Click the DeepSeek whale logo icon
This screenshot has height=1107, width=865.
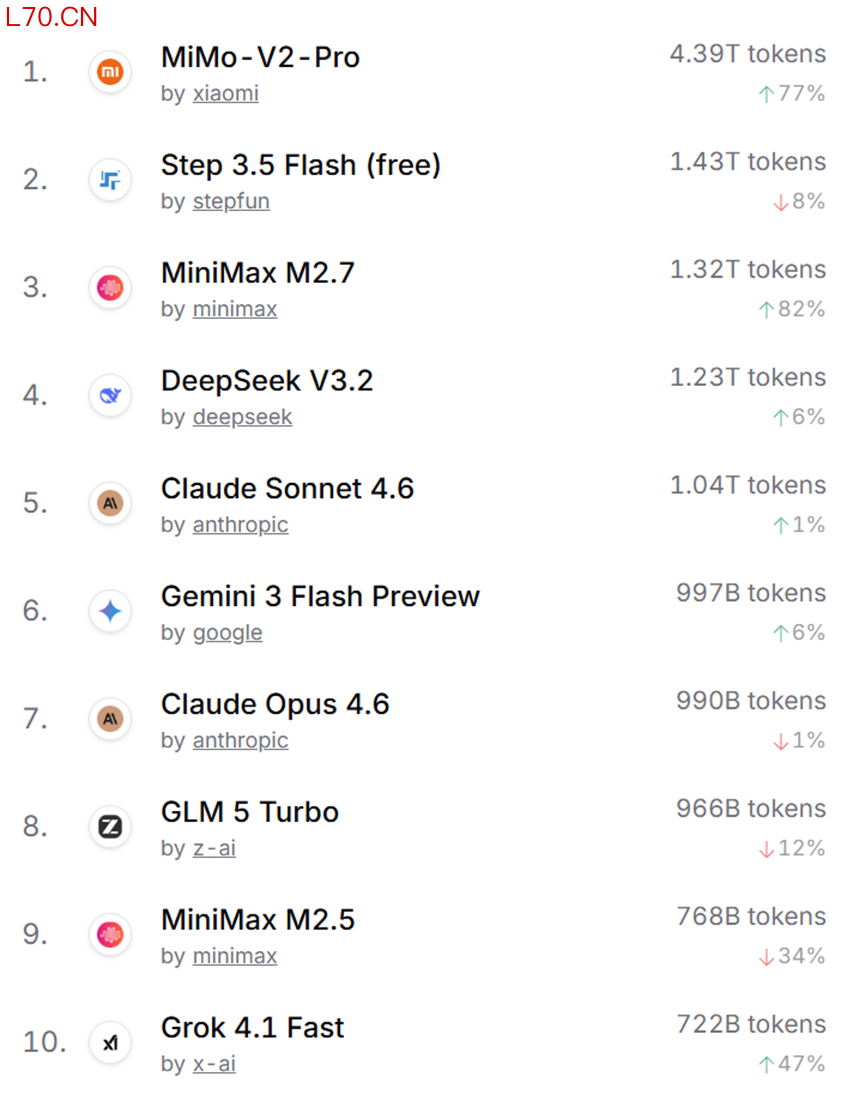click(109, 396)
